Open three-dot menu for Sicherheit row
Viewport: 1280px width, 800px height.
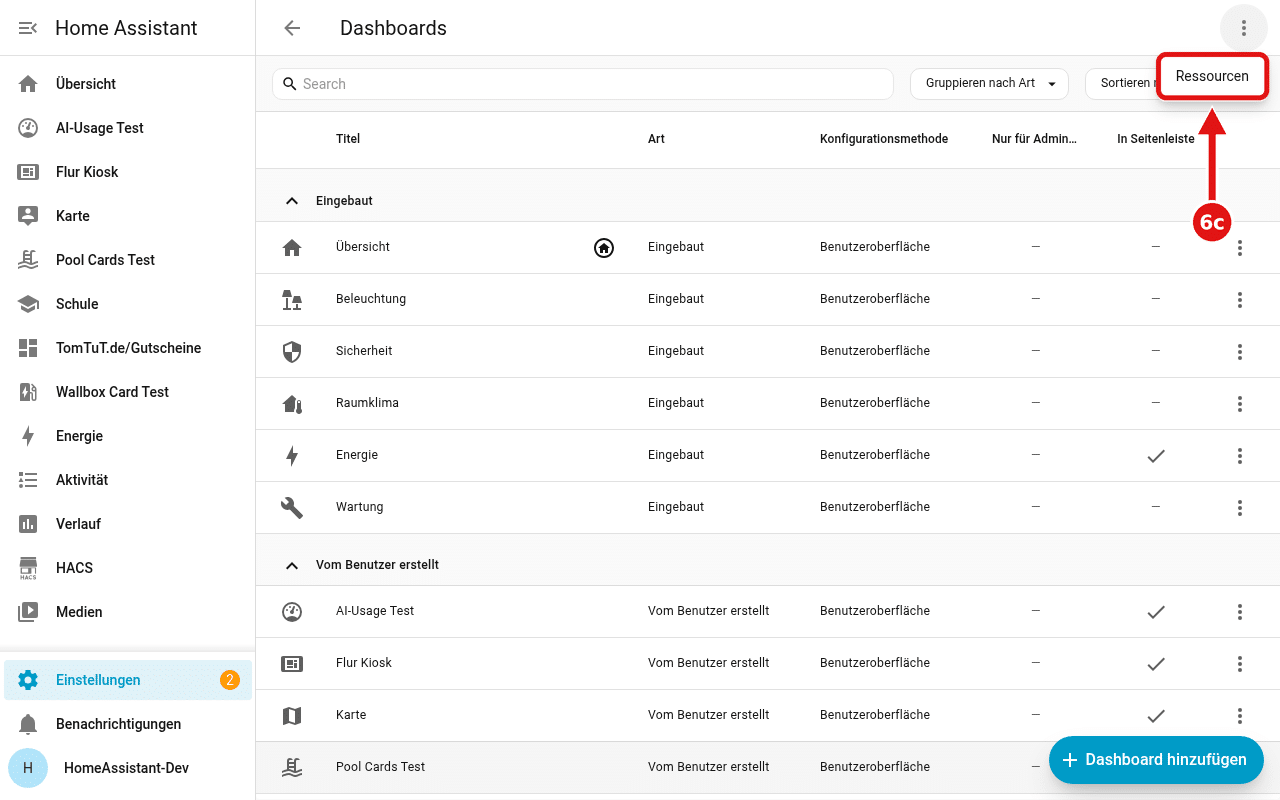tap(1240, 352)
